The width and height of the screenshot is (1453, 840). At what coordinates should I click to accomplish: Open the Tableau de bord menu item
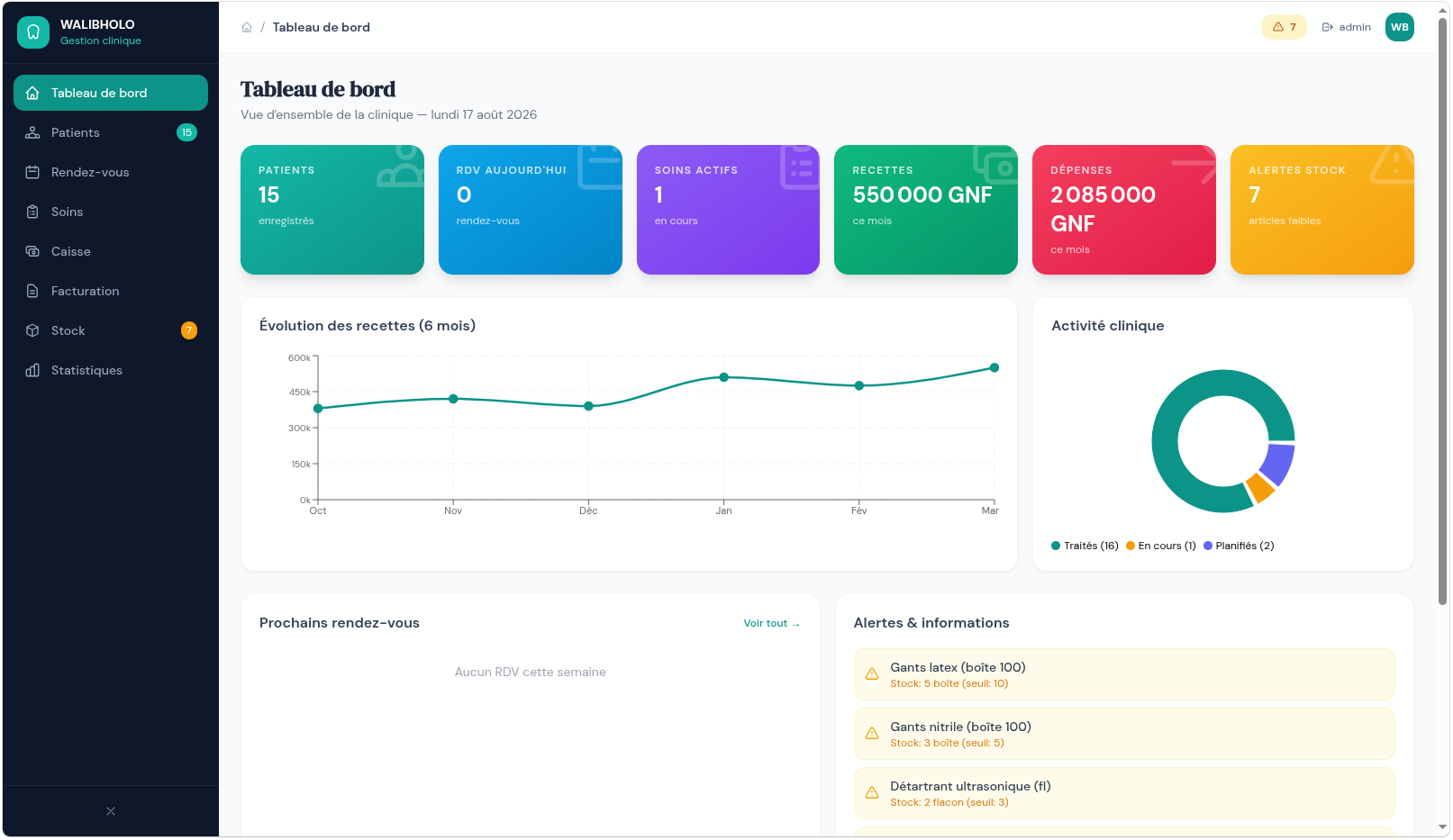[111, 93]
